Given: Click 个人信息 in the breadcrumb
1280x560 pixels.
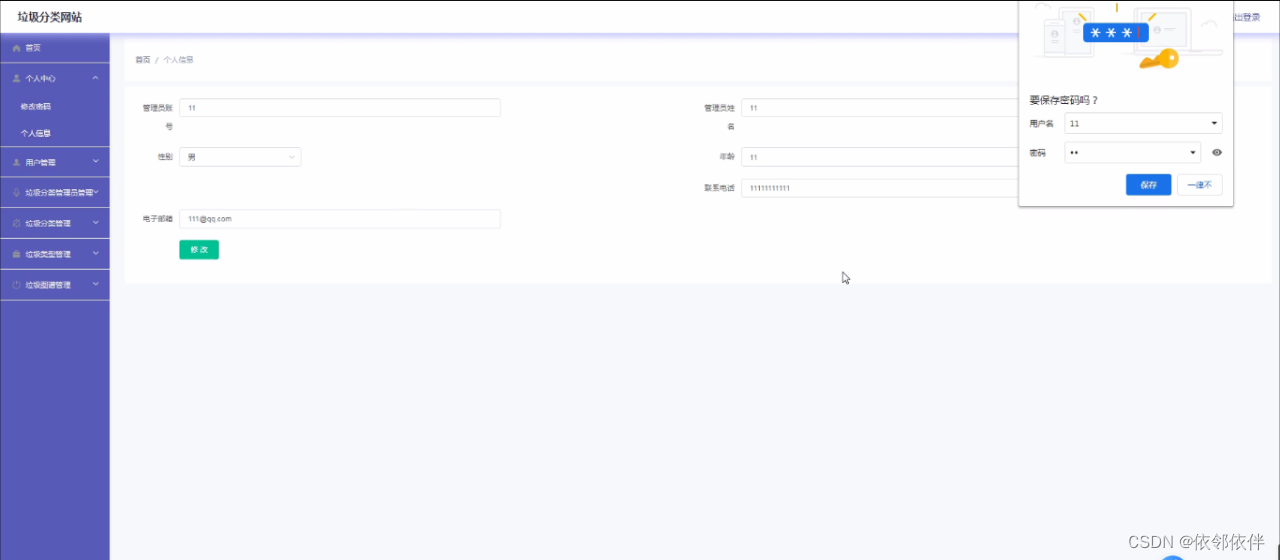Looking at the screenshot, I should click(178, 60).
